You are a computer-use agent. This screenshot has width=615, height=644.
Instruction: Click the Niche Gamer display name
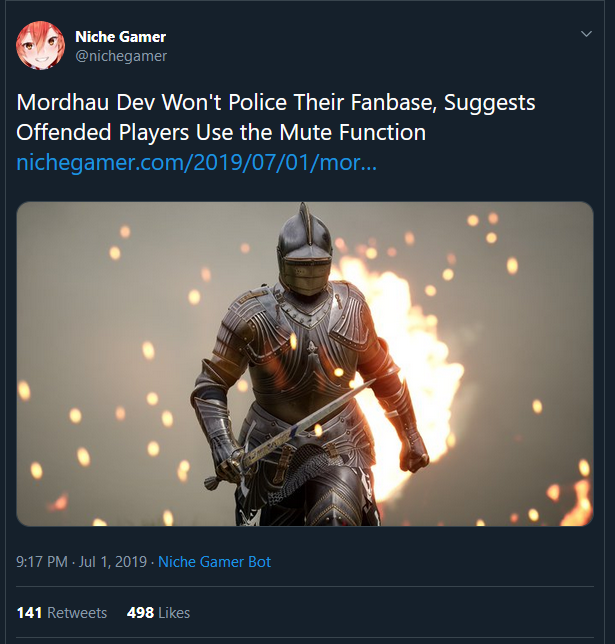tap(121, 37)
